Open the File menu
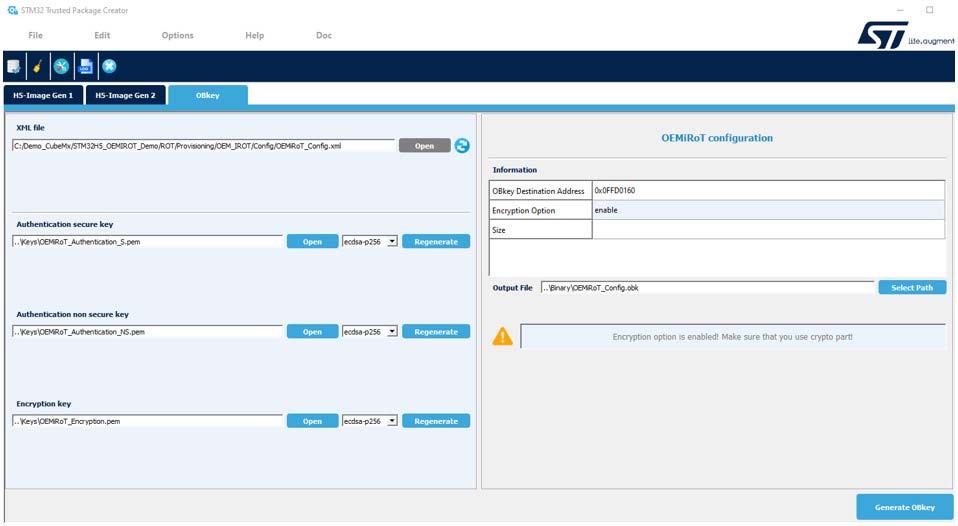The image size is (958, 526). [x=35, y=35]
